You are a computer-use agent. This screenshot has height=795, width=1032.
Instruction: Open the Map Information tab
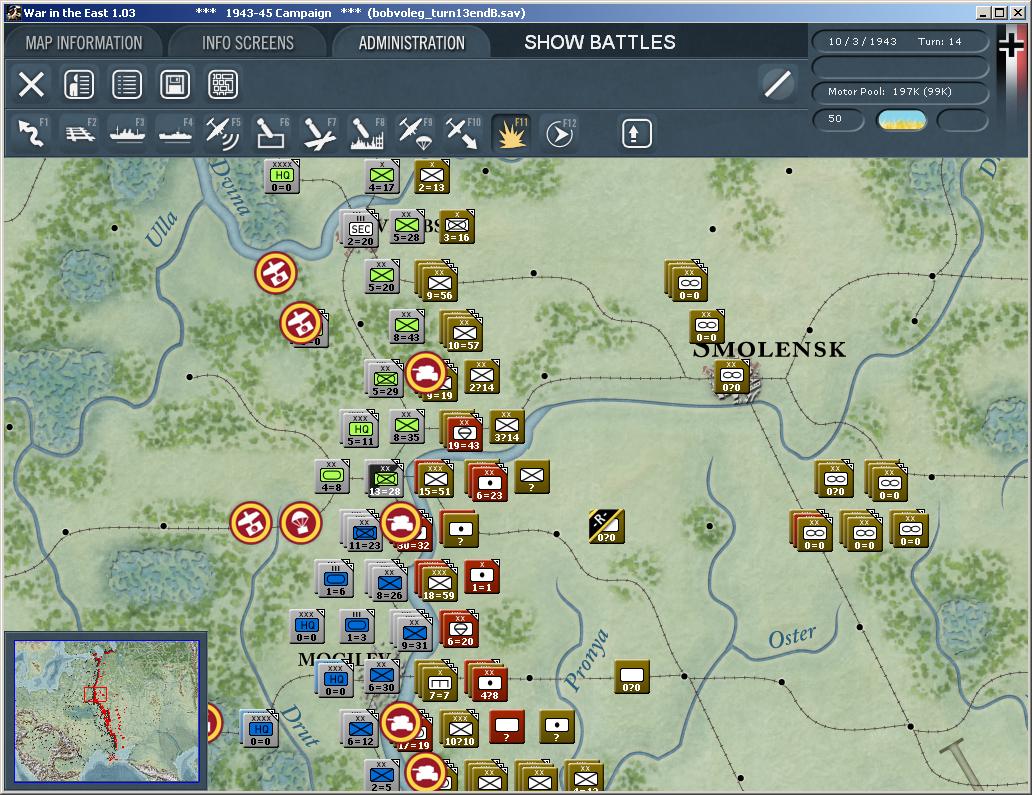(x=84, y=43)
